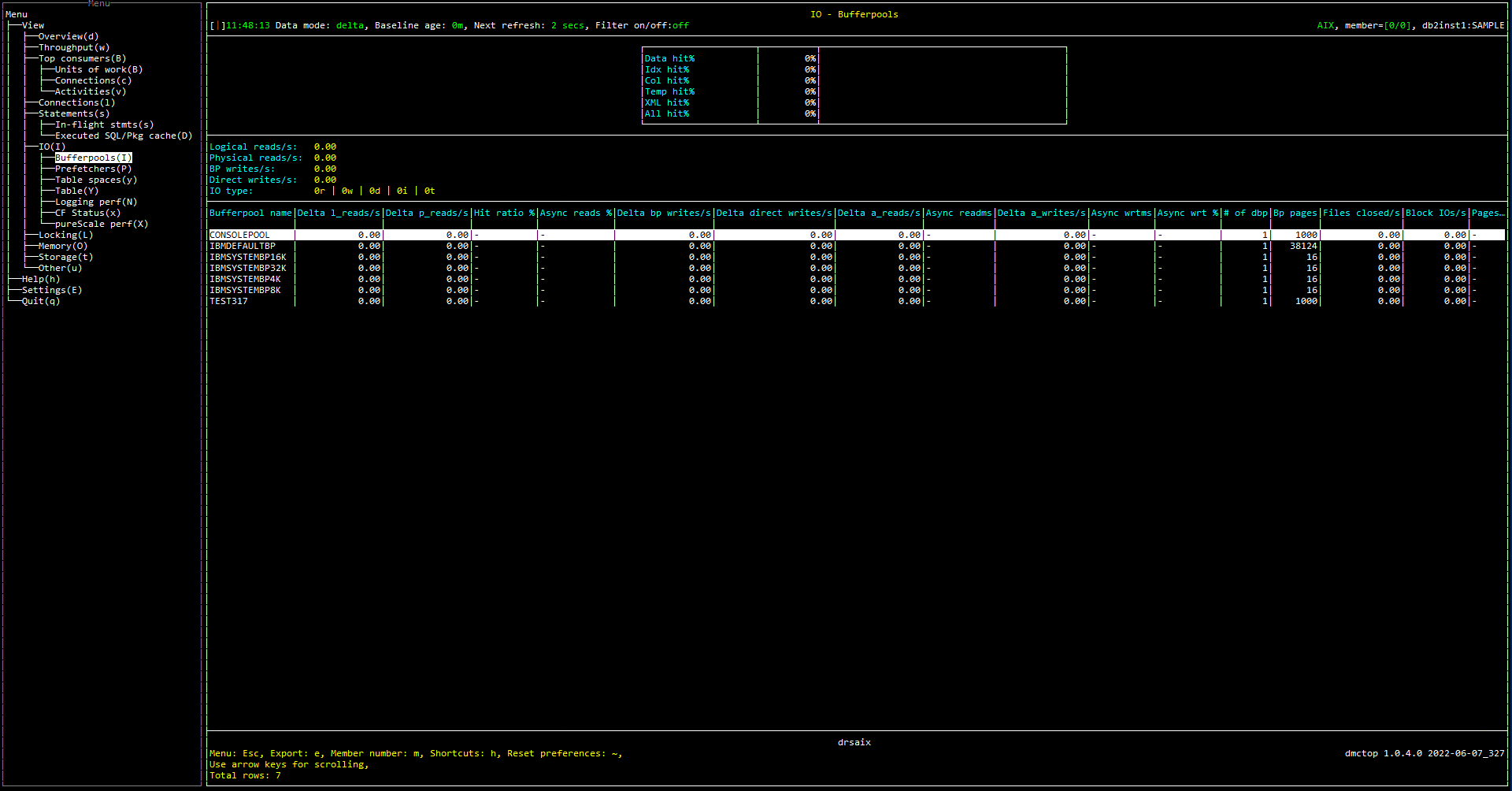Open the Help(h) menu entry
The height and width of the screenshot is (791, 1512).
(41, 279)
